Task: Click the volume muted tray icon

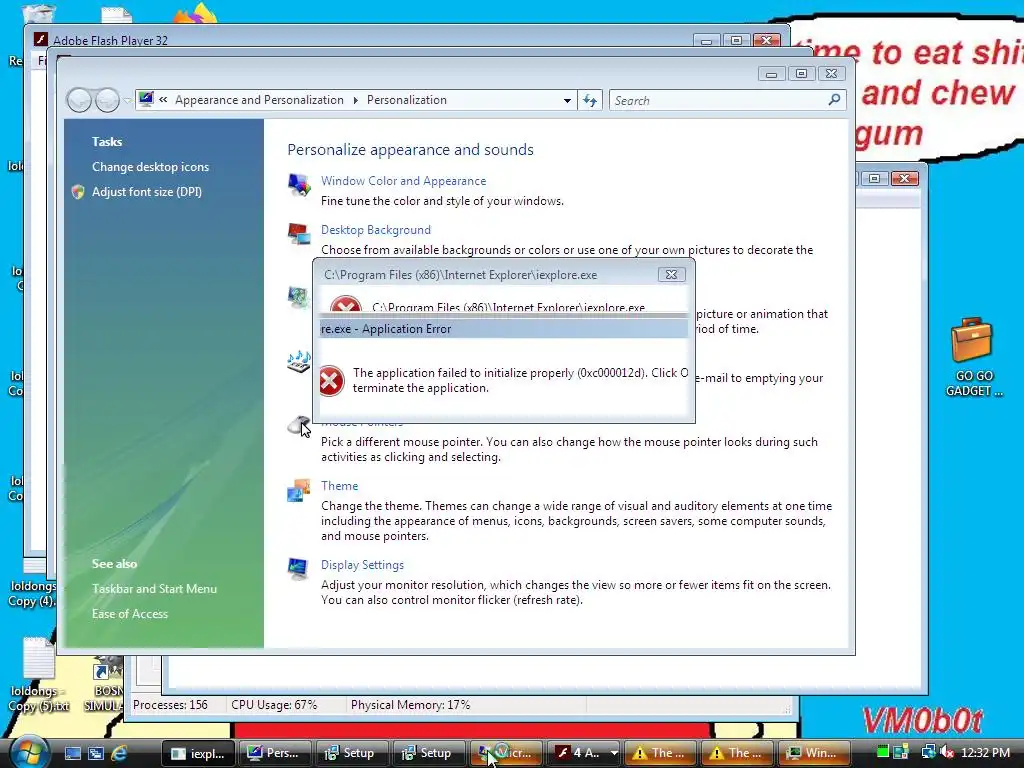Action: point(946,753)
